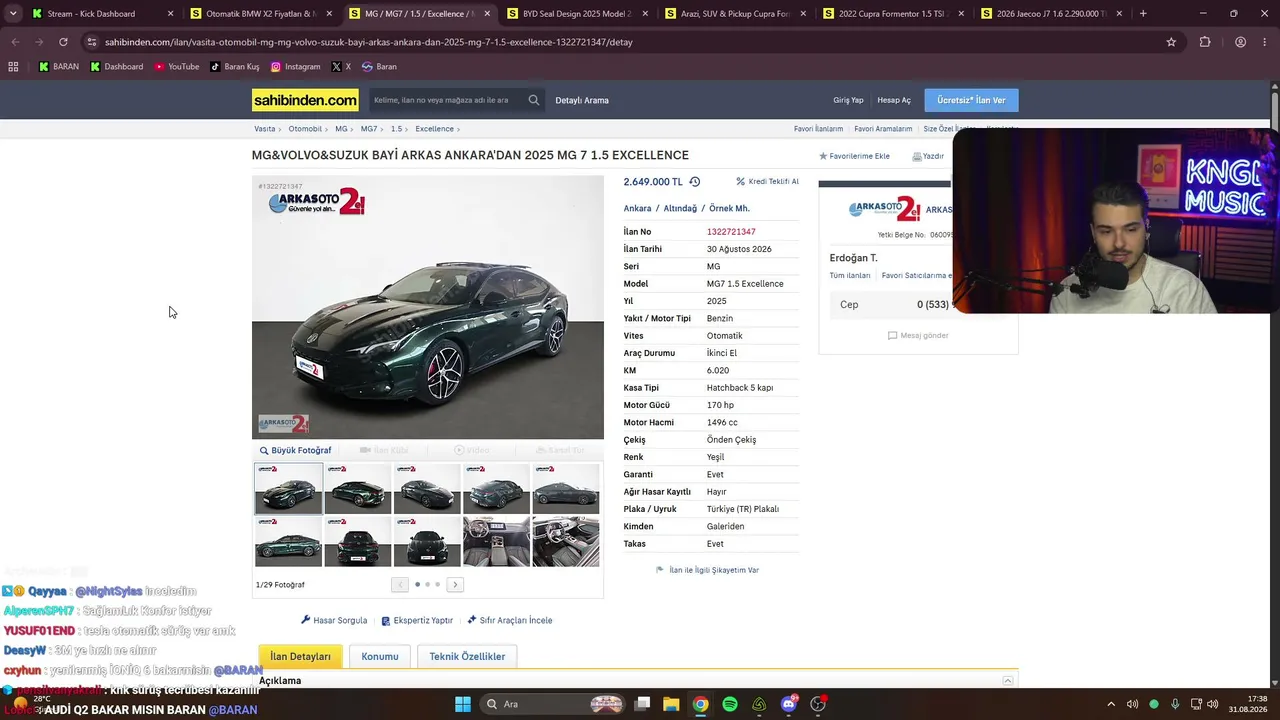Open OBS Studio from the taskbar
Image resolution: width=1280 pixels, height=720 pixels.
[818, 704]
